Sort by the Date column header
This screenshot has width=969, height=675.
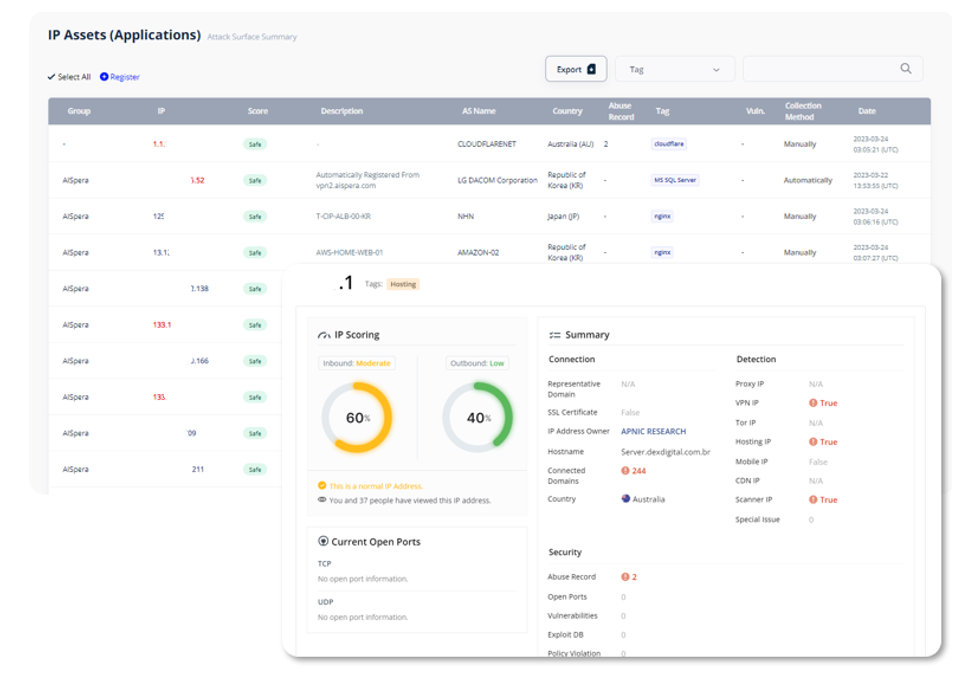[x=866, y=111]
